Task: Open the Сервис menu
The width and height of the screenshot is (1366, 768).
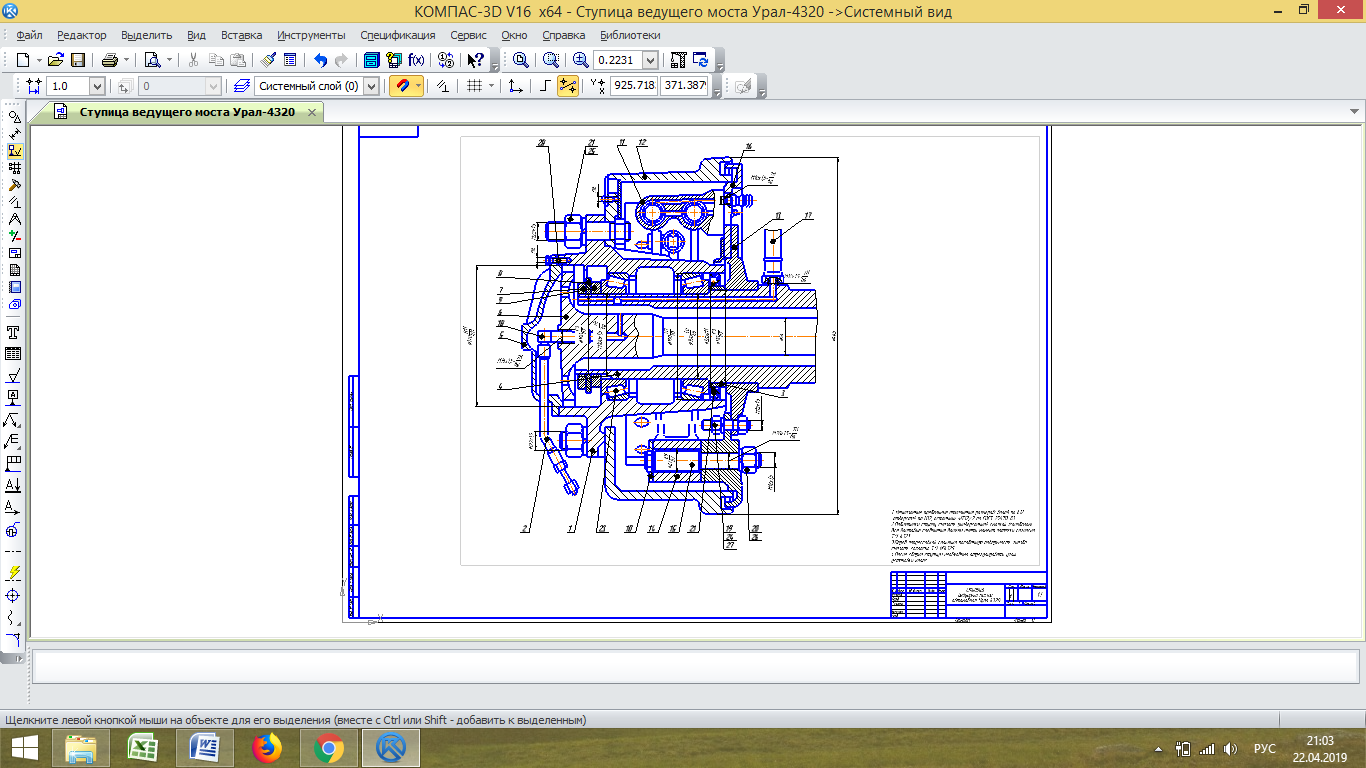Action: (468, 35)
